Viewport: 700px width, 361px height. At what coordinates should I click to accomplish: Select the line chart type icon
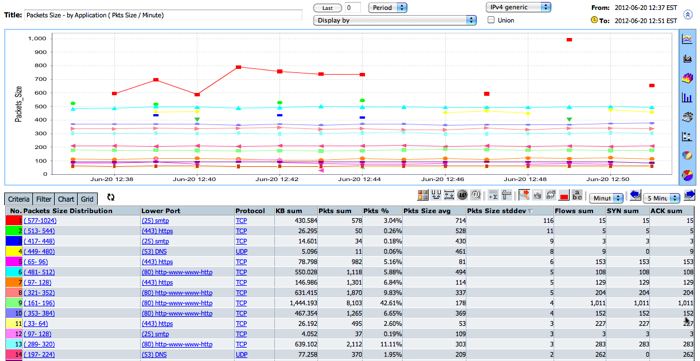688,39
